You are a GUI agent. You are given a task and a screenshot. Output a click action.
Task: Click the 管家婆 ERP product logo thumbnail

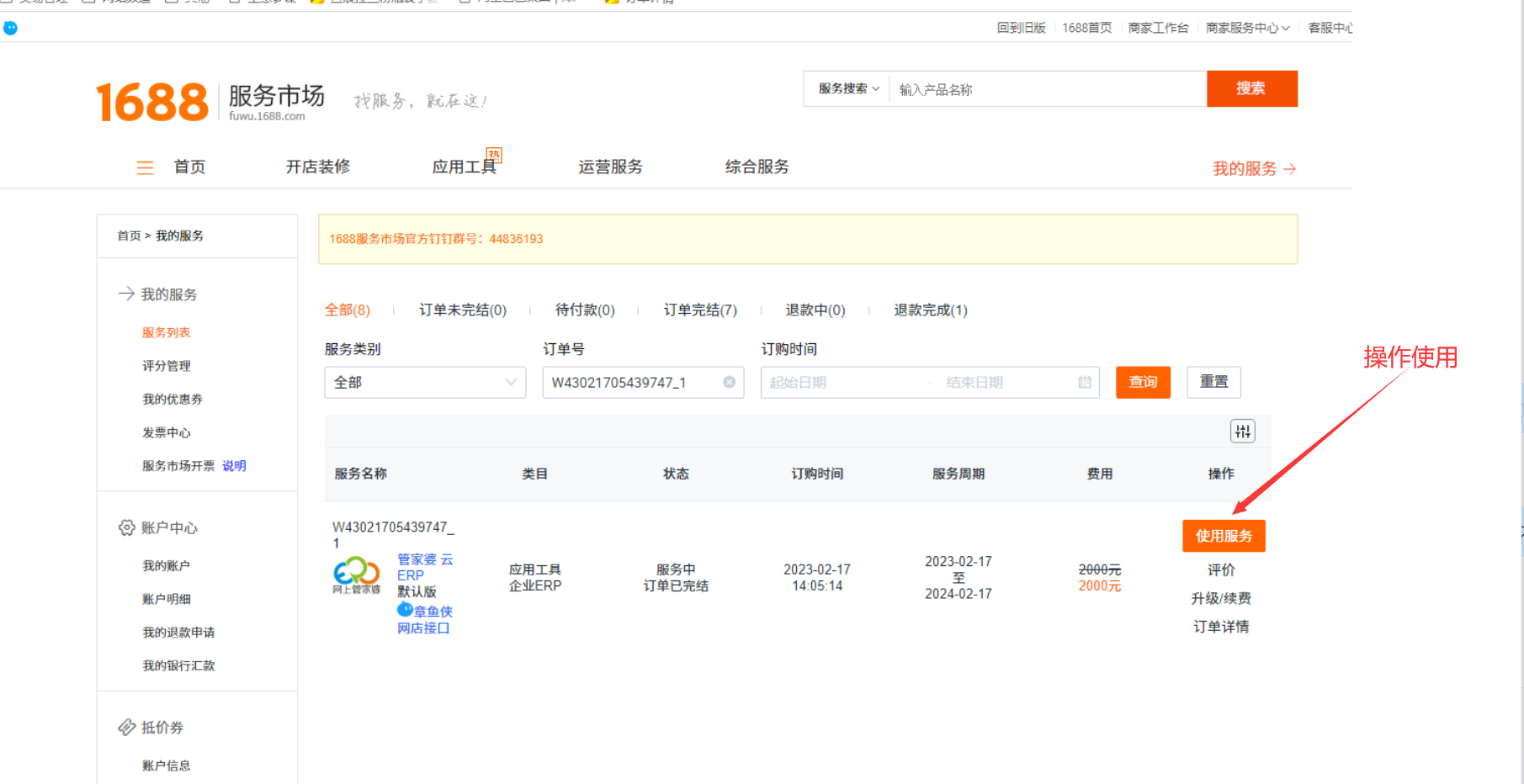pyautogui.click(x=357, y=575)
